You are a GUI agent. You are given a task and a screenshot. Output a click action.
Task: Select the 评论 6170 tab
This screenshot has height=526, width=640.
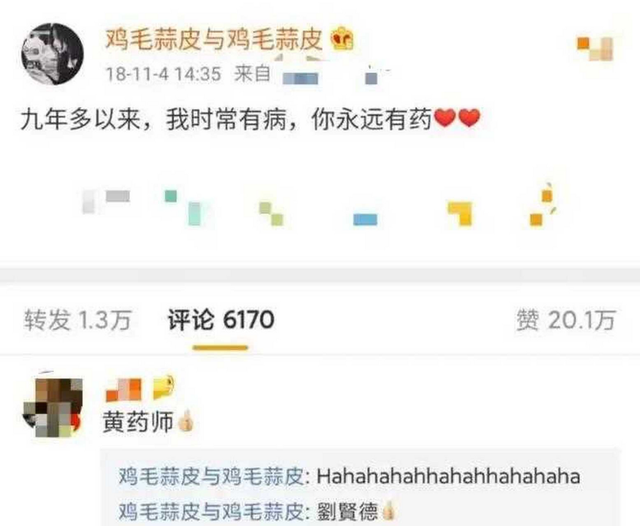[x=220, y=320]
